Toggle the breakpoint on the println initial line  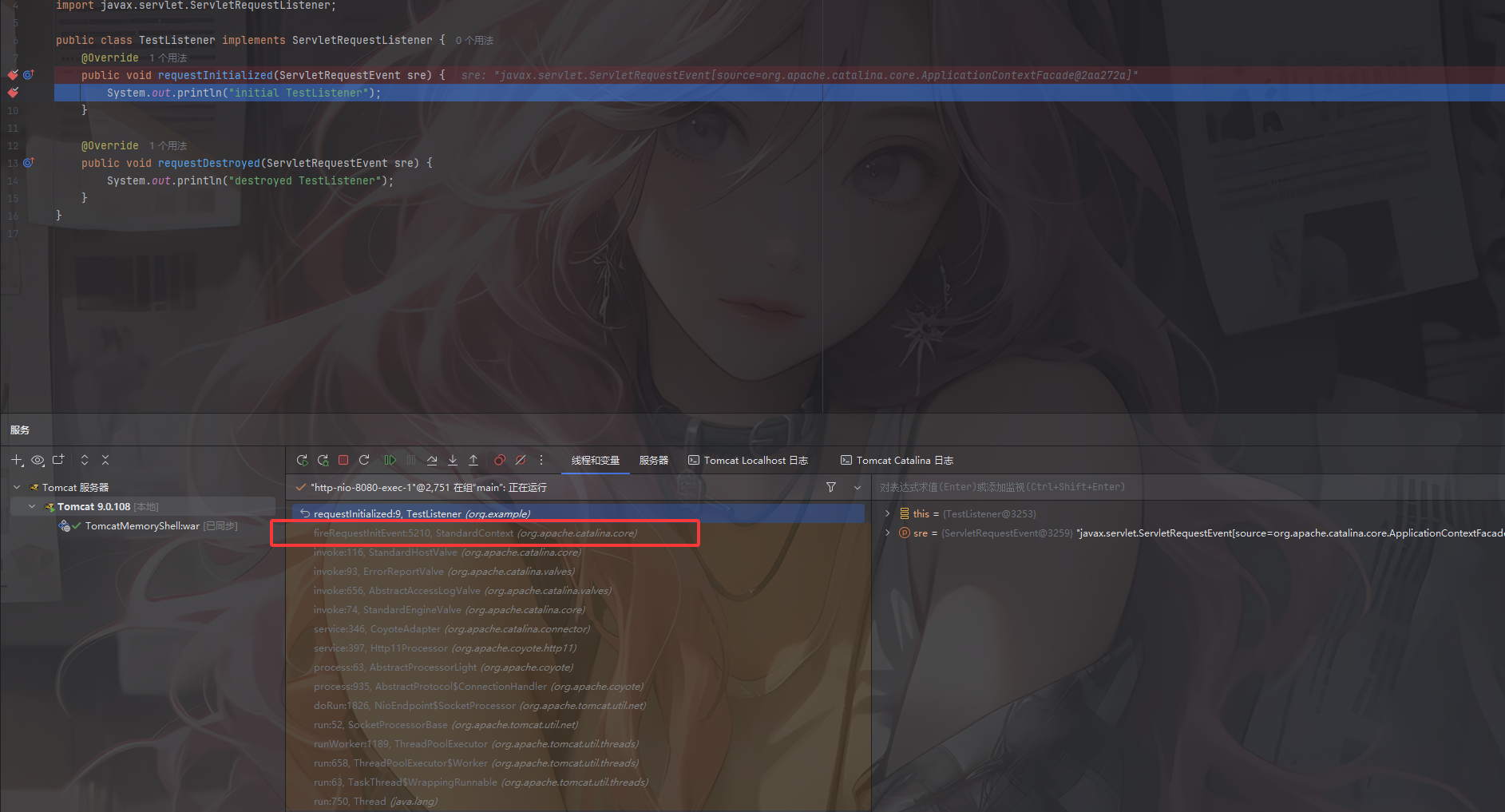click(x=13, y=93)
